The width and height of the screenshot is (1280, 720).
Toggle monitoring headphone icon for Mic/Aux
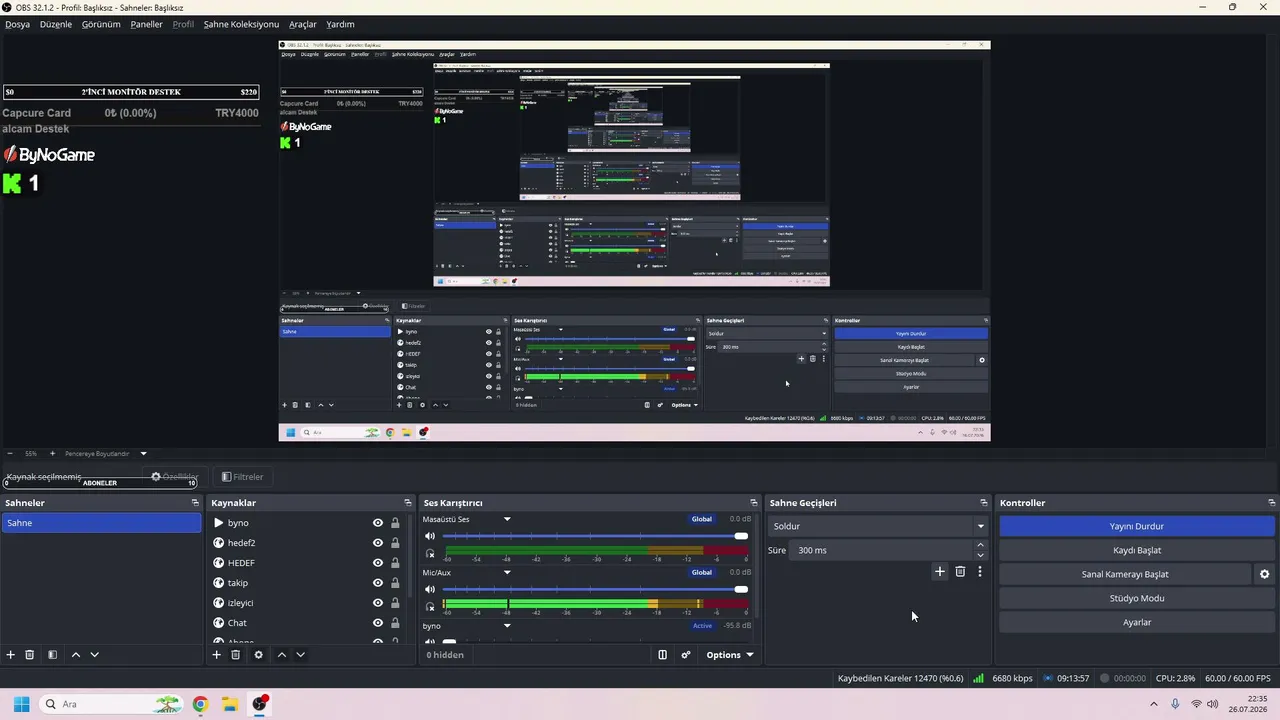click(x=430, y=606)
